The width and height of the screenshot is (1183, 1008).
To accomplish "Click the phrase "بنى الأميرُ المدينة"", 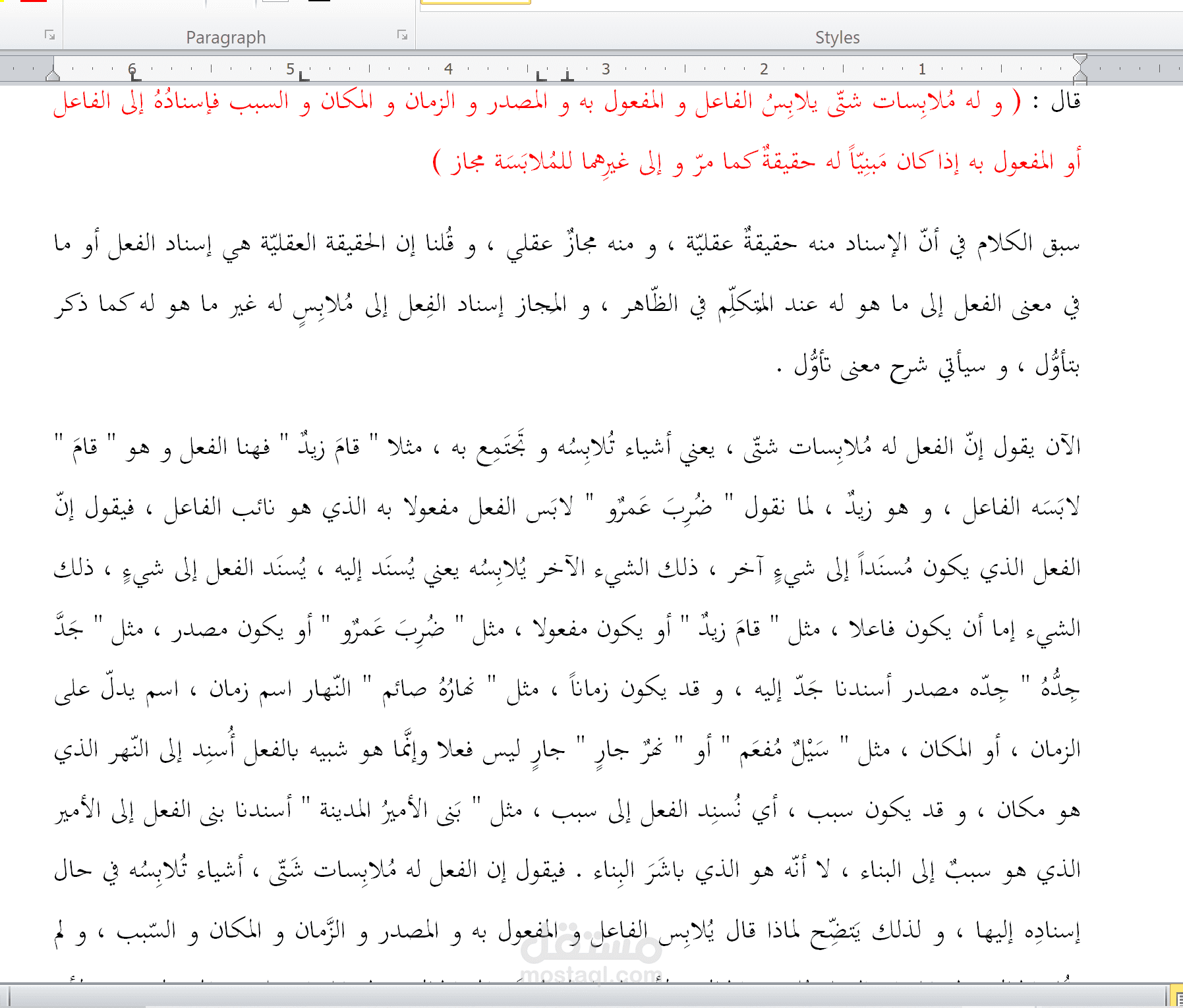I will (390, 810).
